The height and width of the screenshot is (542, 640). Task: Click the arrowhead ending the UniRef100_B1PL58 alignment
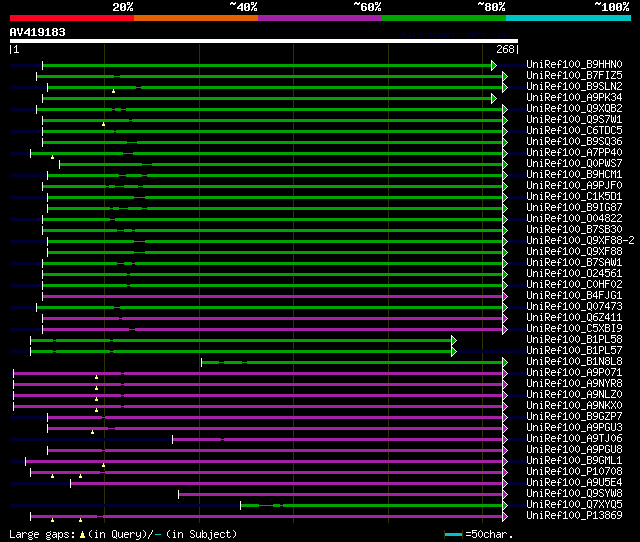click(454, 340)
